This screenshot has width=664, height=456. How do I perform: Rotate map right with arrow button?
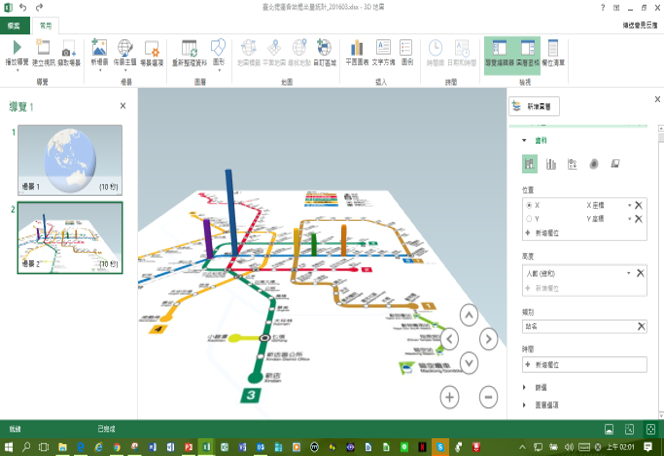488,339
